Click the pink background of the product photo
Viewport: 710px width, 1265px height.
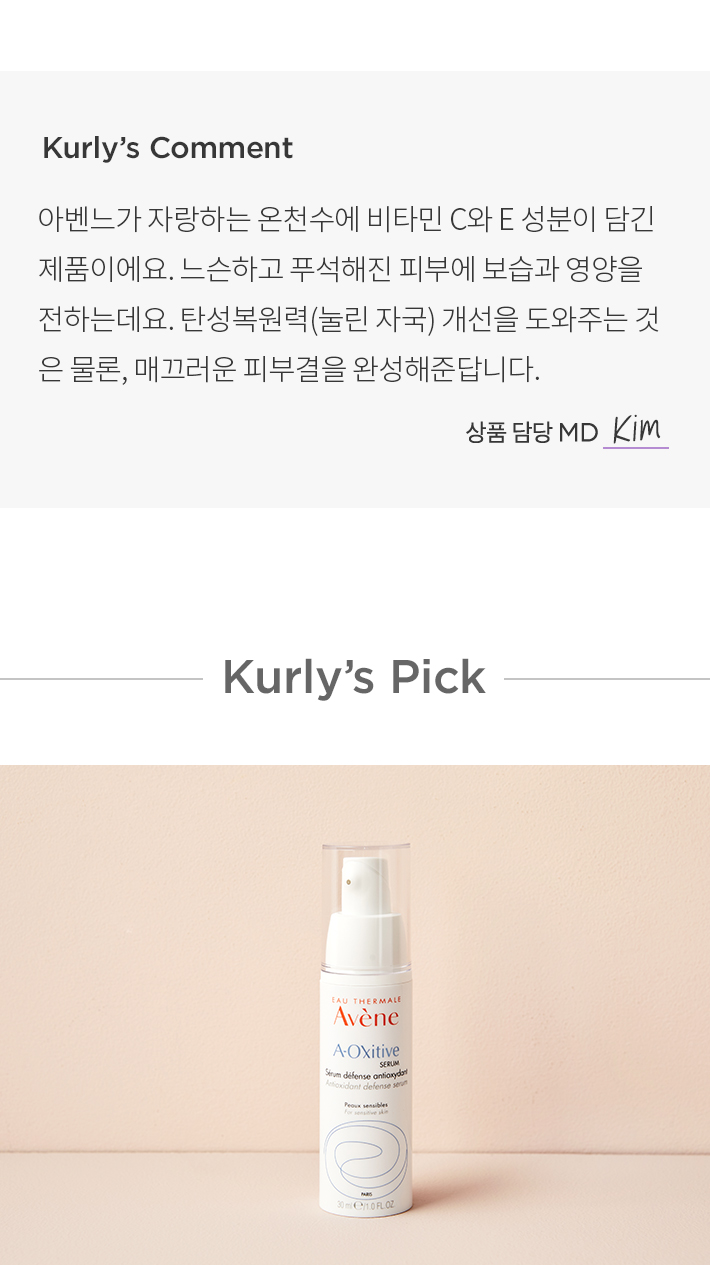[x=150, y=950]
